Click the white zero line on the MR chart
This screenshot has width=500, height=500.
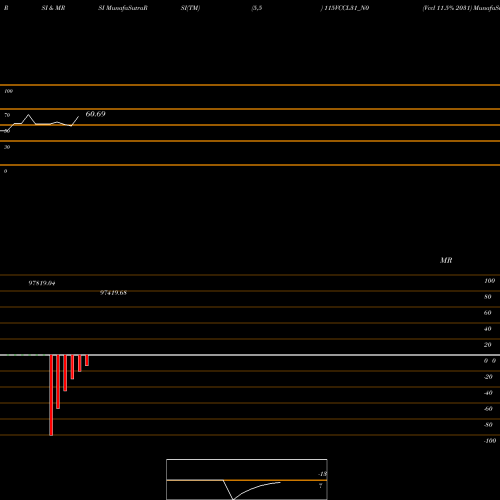click(x=250, y=355)
